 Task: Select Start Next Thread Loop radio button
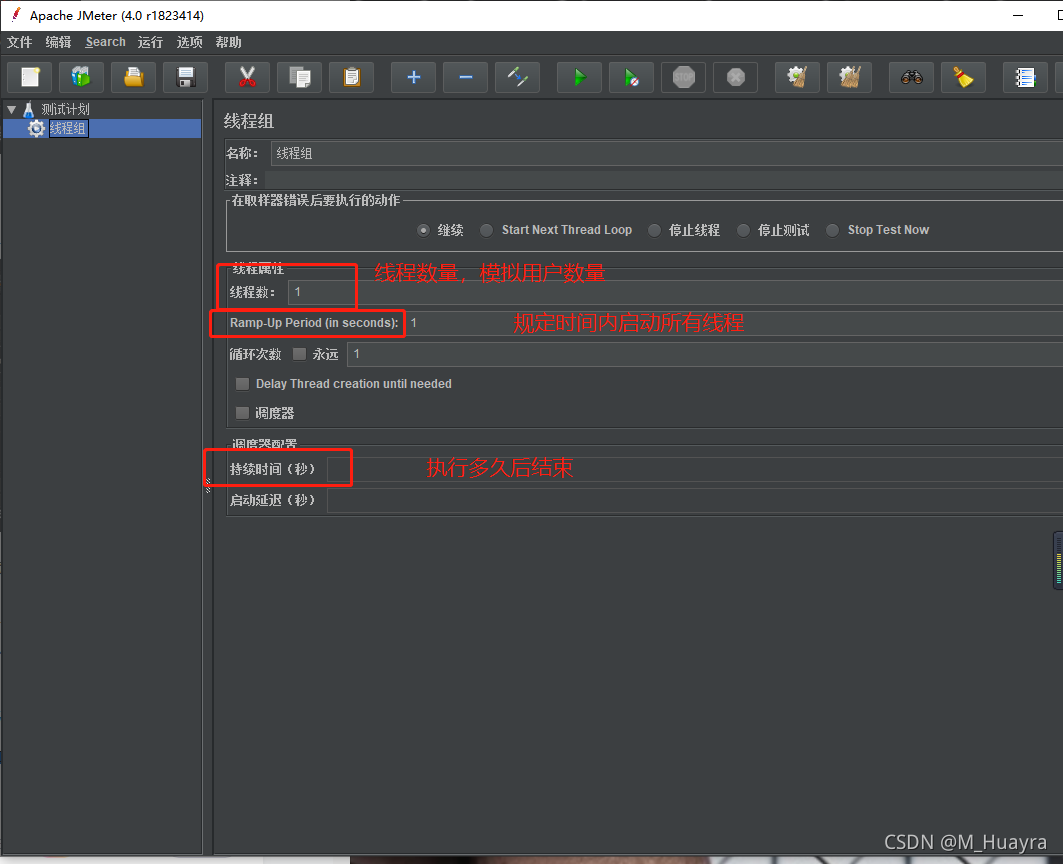[x=487, y=231]
